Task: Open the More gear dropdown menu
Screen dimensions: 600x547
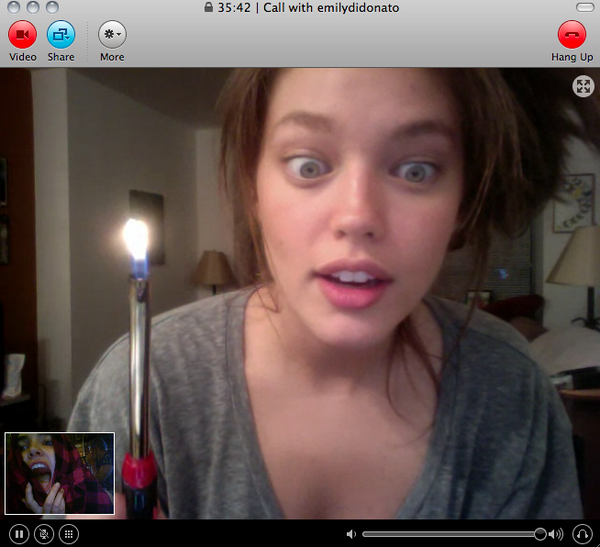Action: [x=112, y=34]
